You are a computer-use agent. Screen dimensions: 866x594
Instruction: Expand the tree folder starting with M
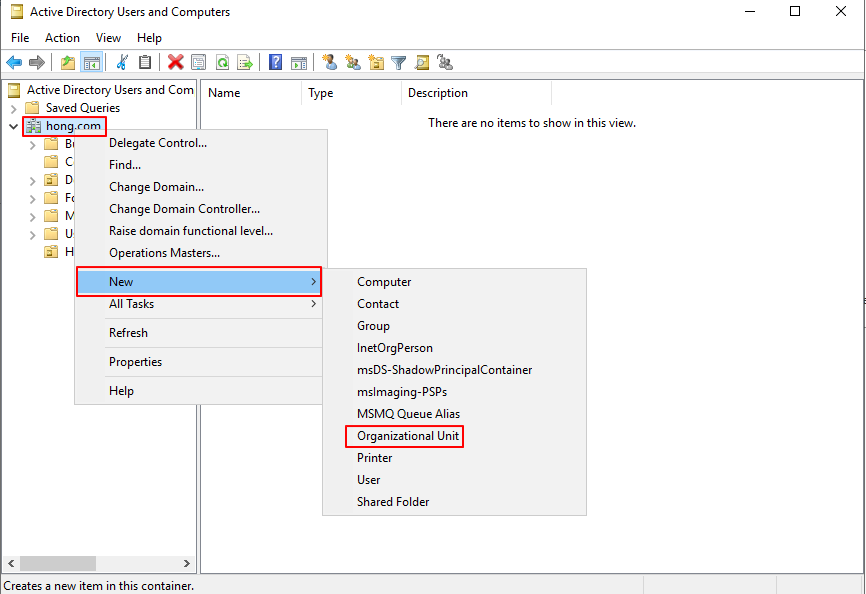click(33, 217)
